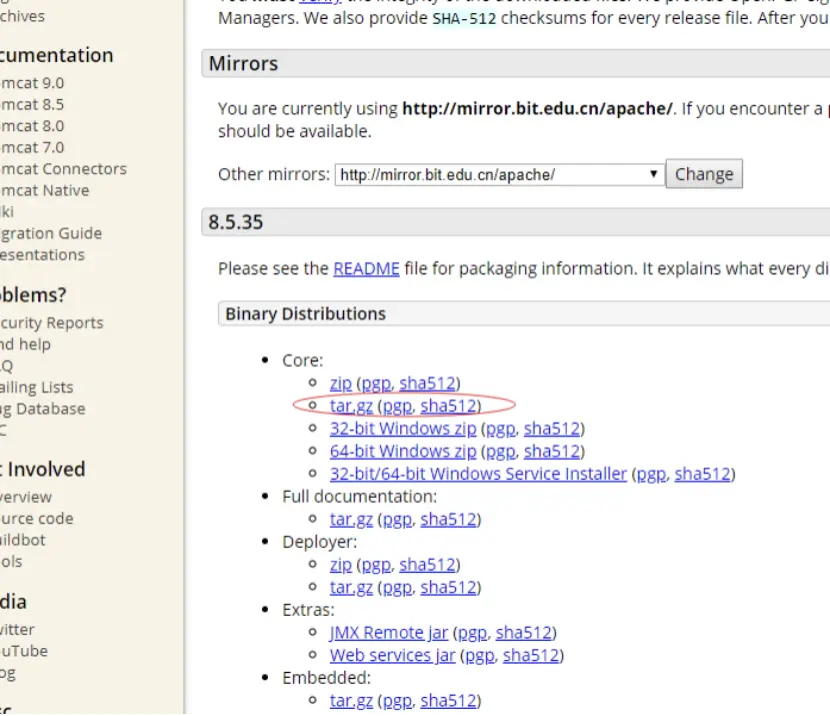Image resolution: width=830 pixels, height=716 pixels.
Task: Click the 8.5.35 version heading
Action: pyautogui.click(x=236, y=222)
